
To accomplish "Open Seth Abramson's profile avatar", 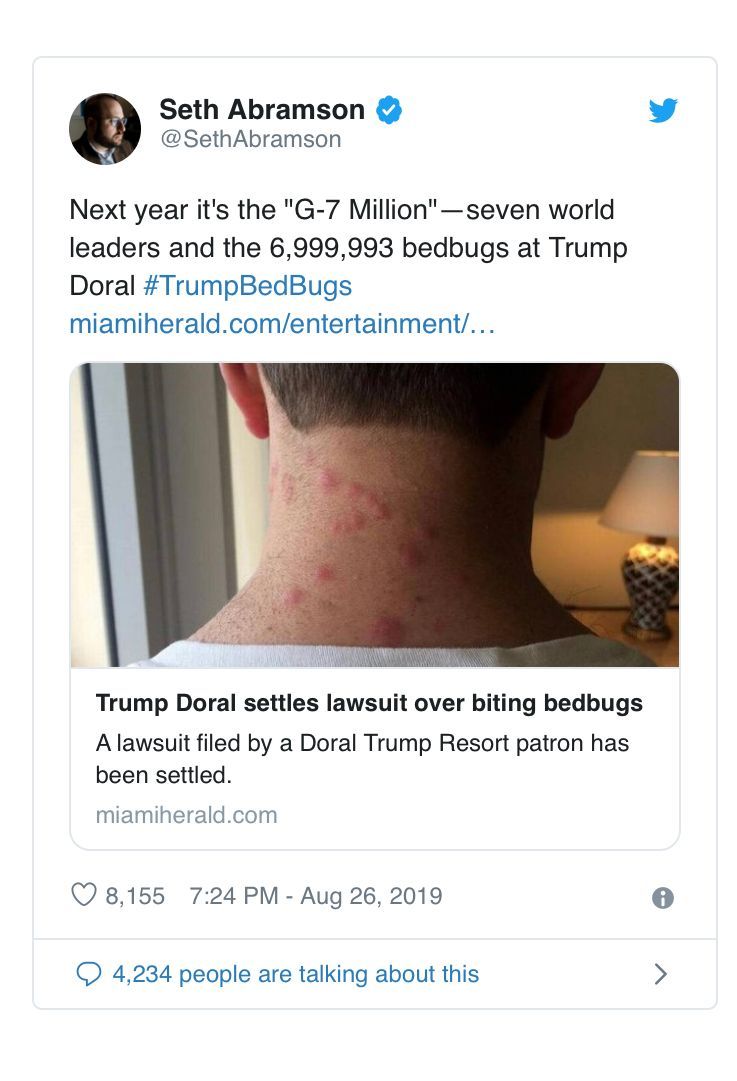I will tap(105, 129).
